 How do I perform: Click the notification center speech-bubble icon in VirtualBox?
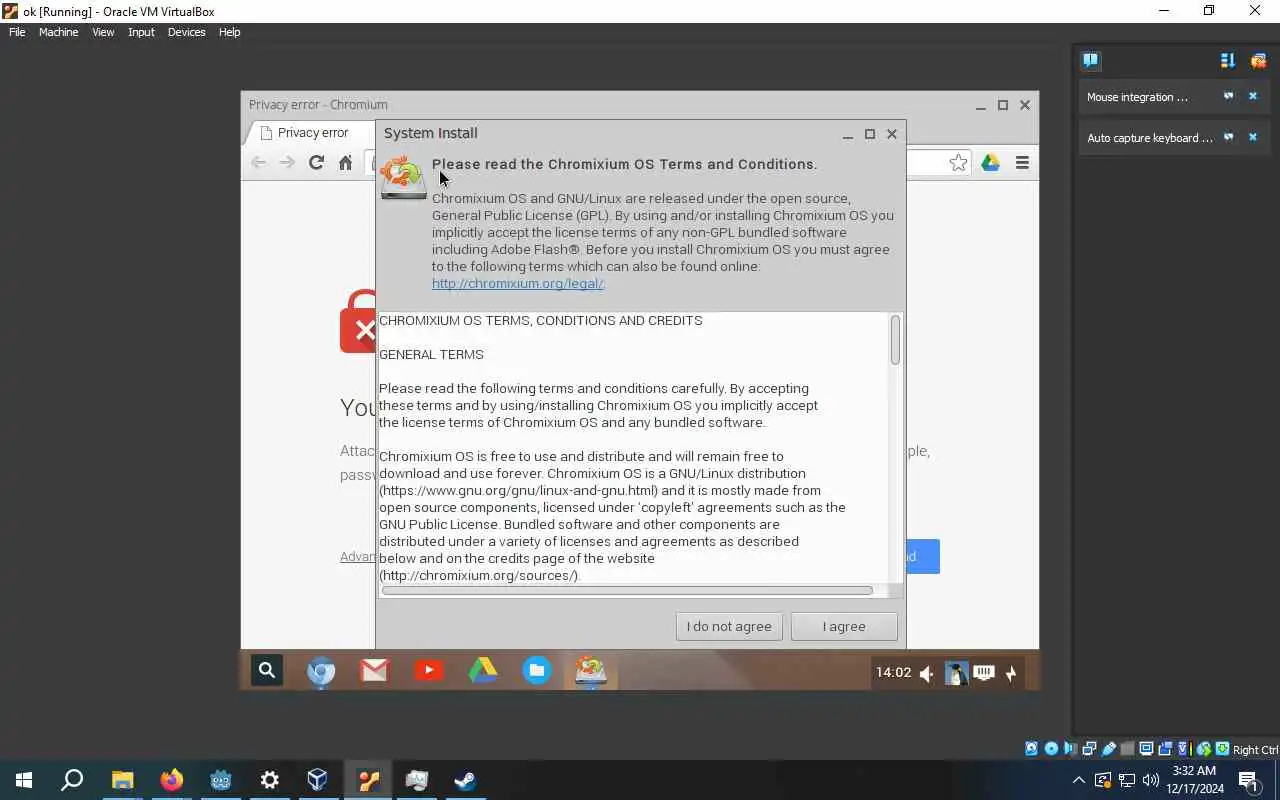click(1090, 60)
